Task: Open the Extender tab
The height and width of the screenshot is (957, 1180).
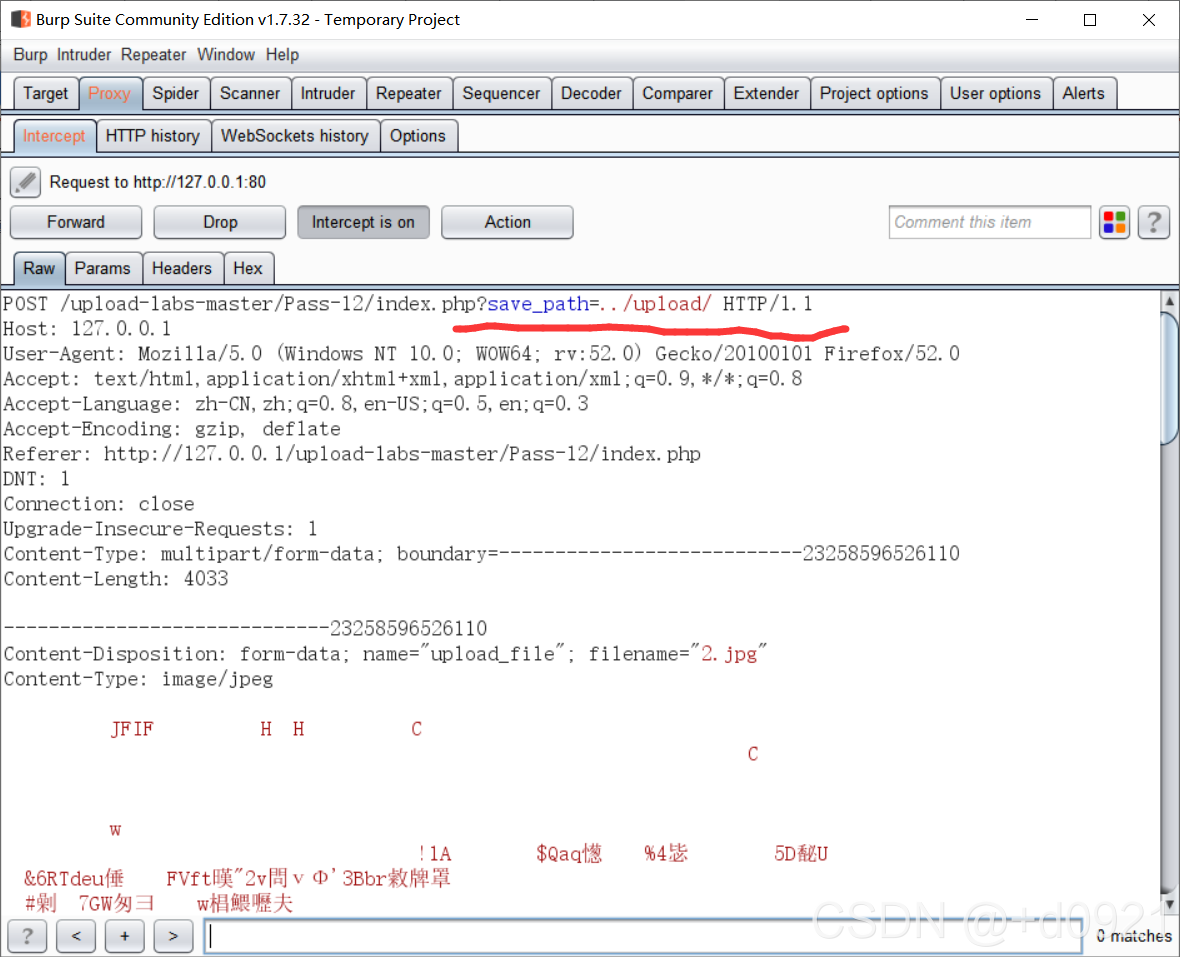Action: click(x=766, y=93)
